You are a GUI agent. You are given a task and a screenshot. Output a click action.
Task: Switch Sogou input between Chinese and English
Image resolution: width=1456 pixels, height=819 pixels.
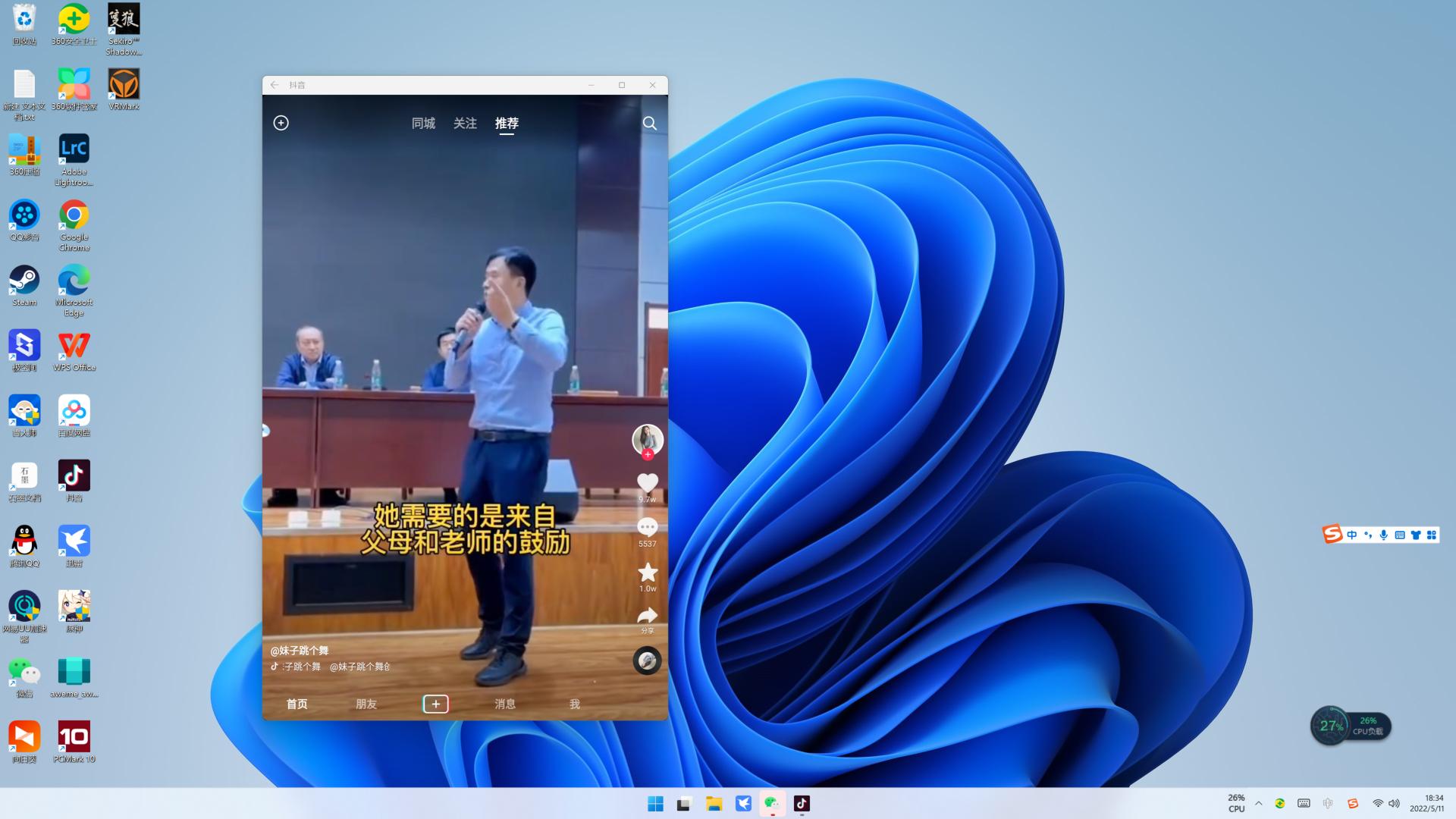pyautogui.click(x=1352, y=535)
